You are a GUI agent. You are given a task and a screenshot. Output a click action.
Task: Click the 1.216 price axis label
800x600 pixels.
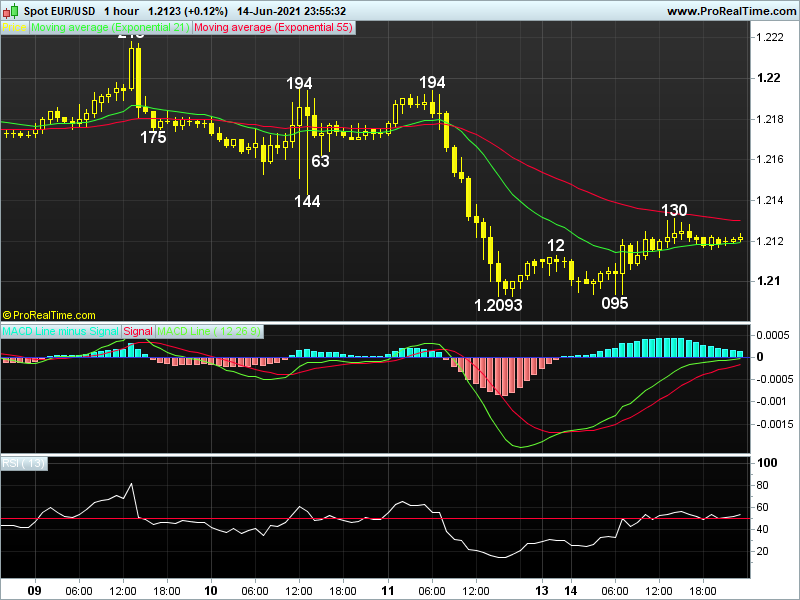(769, 160)
